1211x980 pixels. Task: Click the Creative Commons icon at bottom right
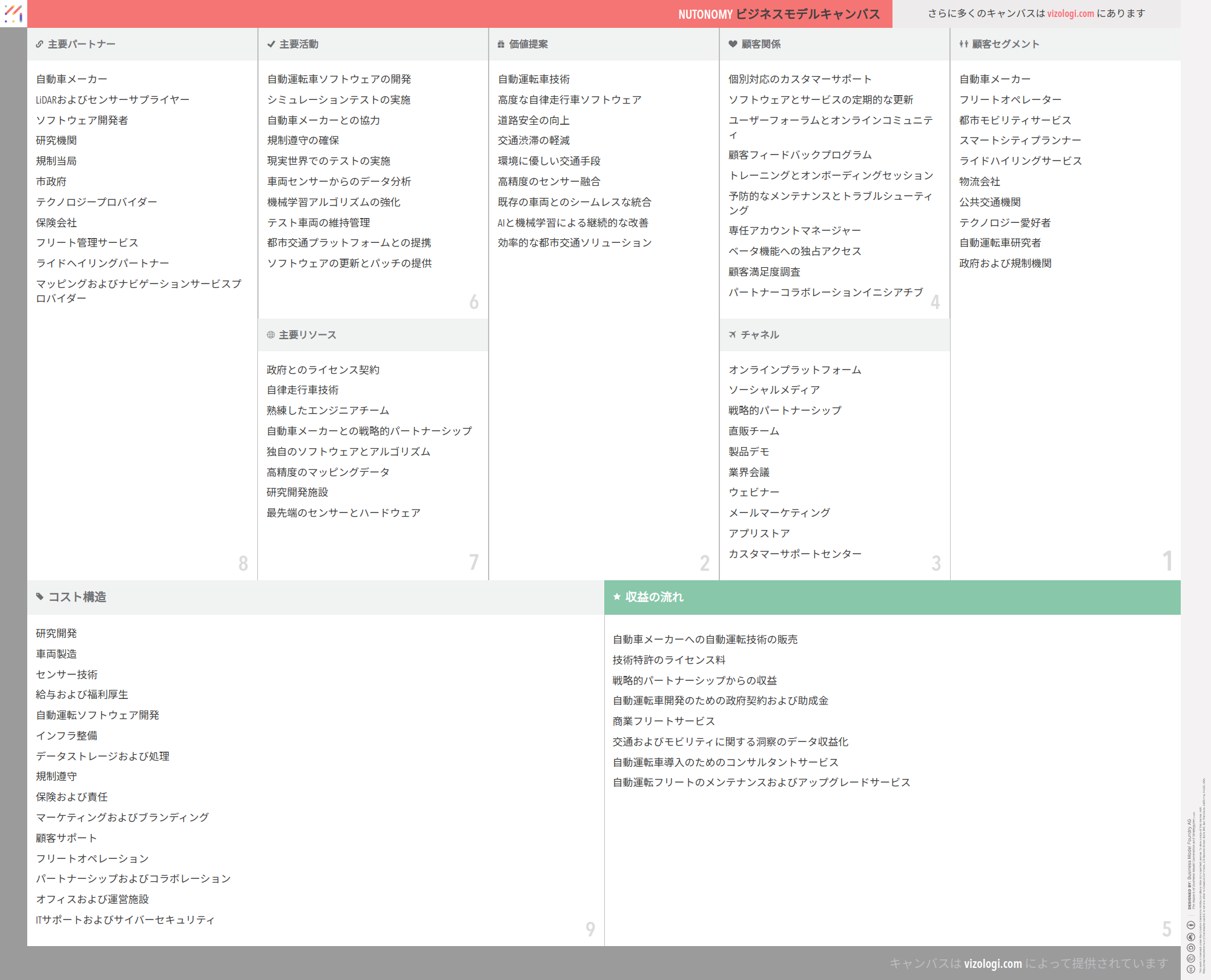pyautogui.click(x=1190, y=968)
